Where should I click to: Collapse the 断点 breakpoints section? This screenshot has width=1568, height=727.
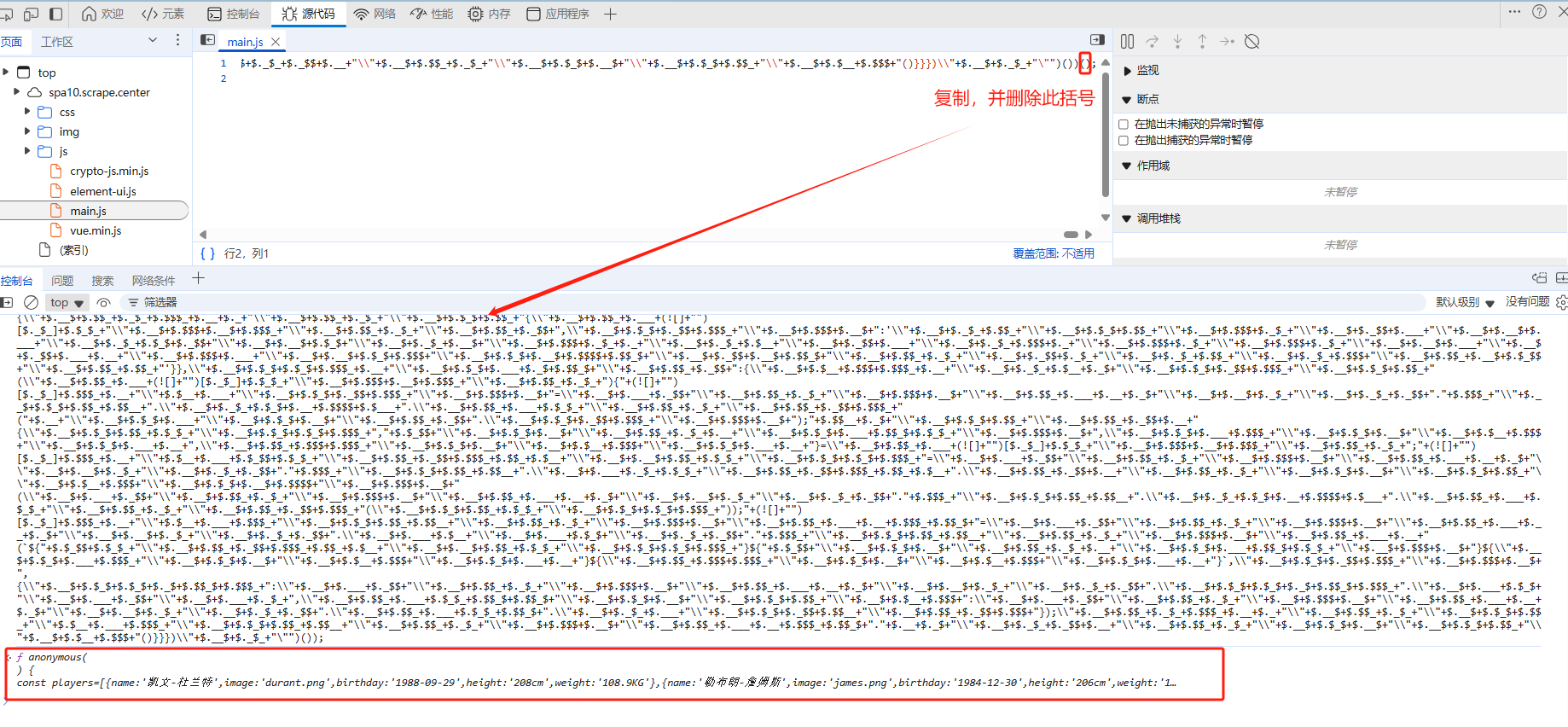(x=1127, y=100)
